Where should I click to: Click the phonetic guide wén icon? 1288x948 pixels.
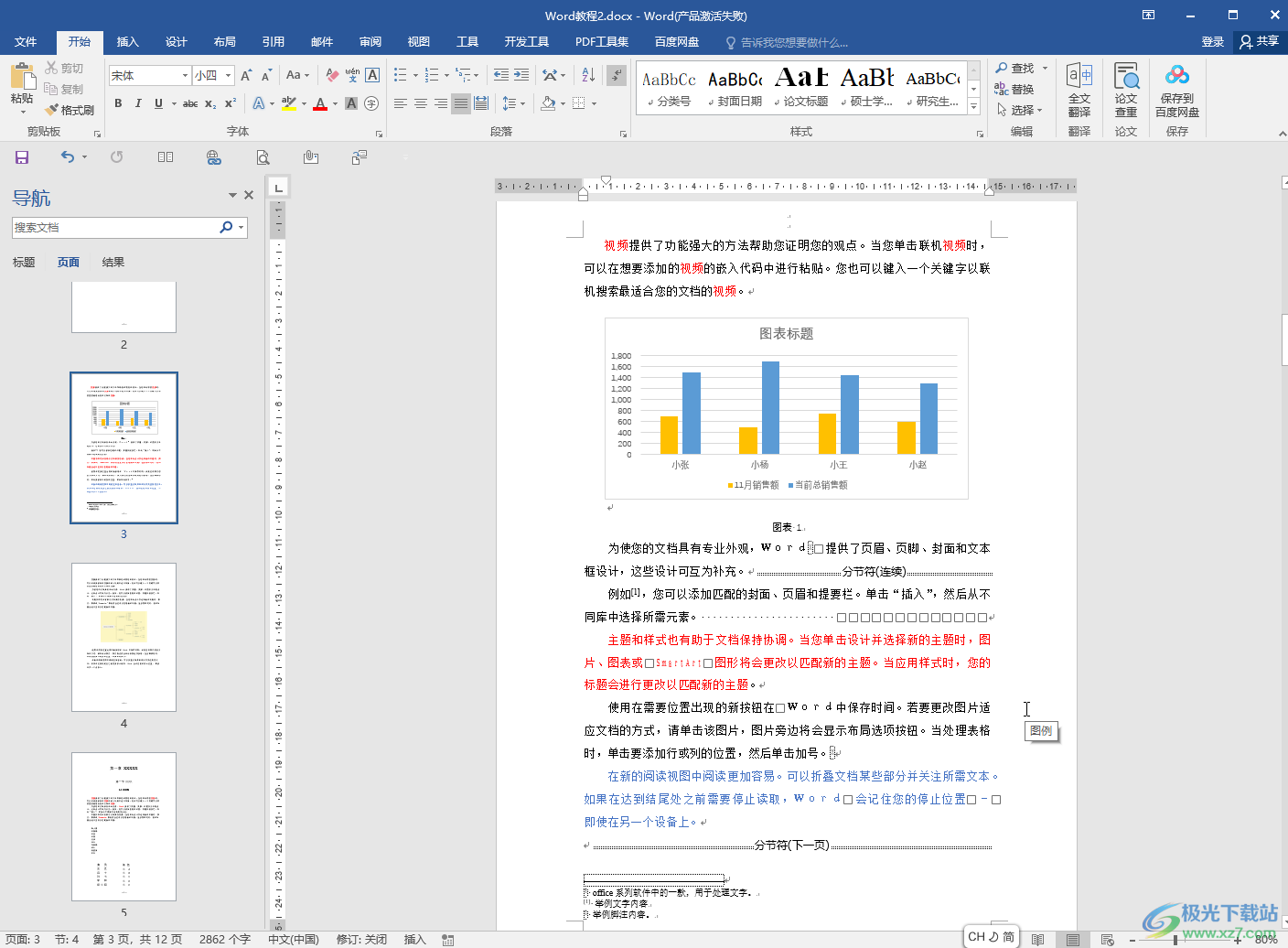pyautogui.click(x=352, y=75)
